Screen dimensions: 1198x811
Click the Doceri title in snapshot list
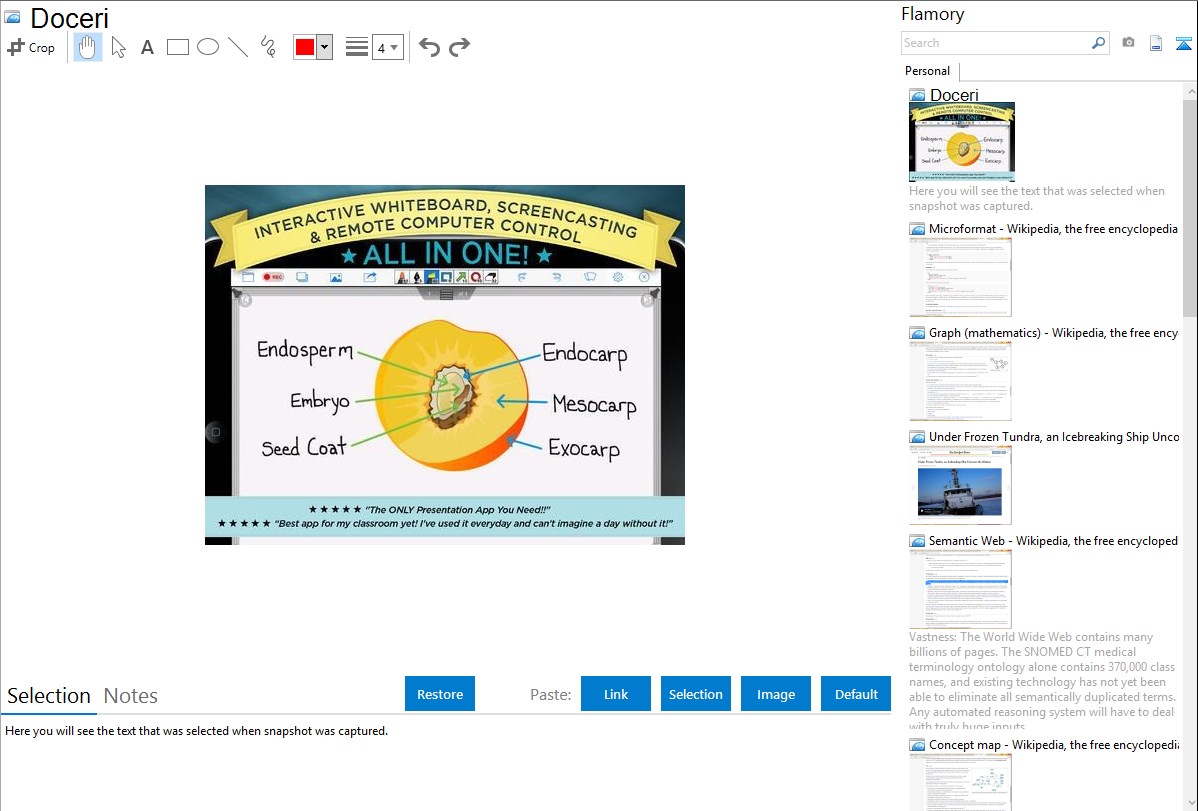954,95
